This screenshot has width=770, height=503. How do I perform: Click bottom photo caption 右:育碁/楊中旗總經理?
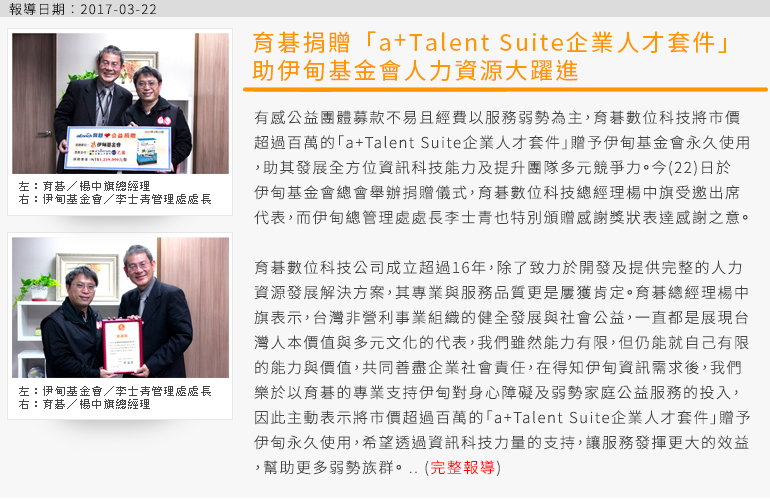[x=84, y=404]
